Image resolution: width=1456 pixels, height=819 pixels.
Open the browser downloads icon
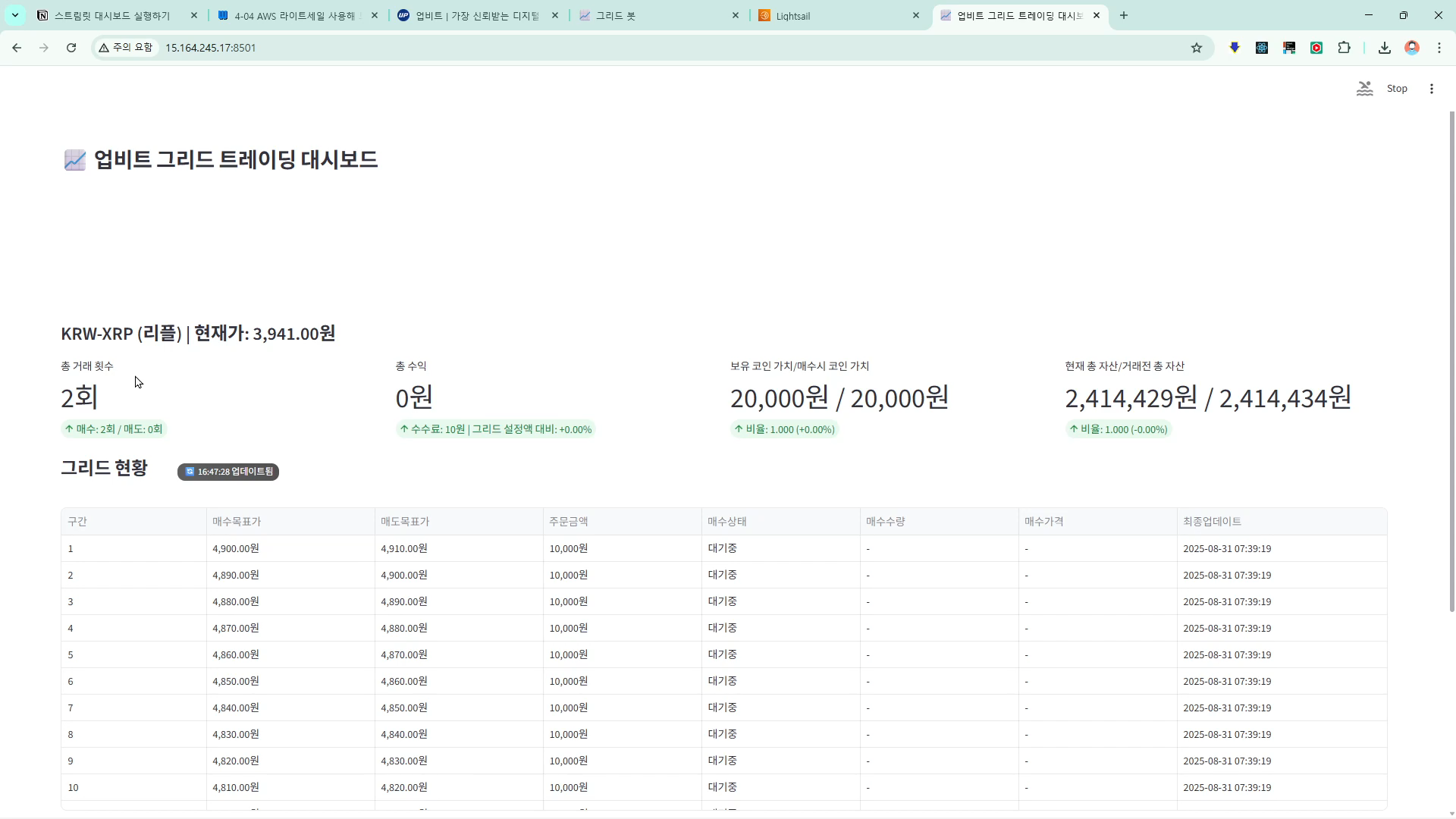1385,48
